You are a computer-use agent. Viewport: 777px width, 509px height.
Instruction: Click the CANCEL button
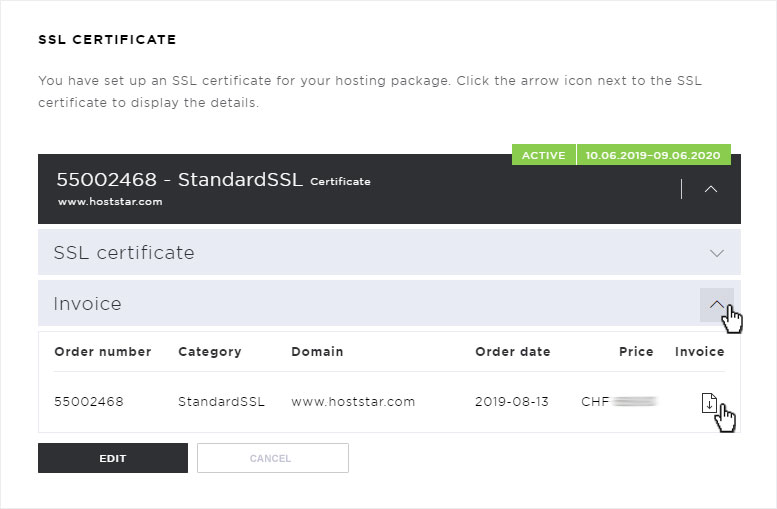(273, 458)
